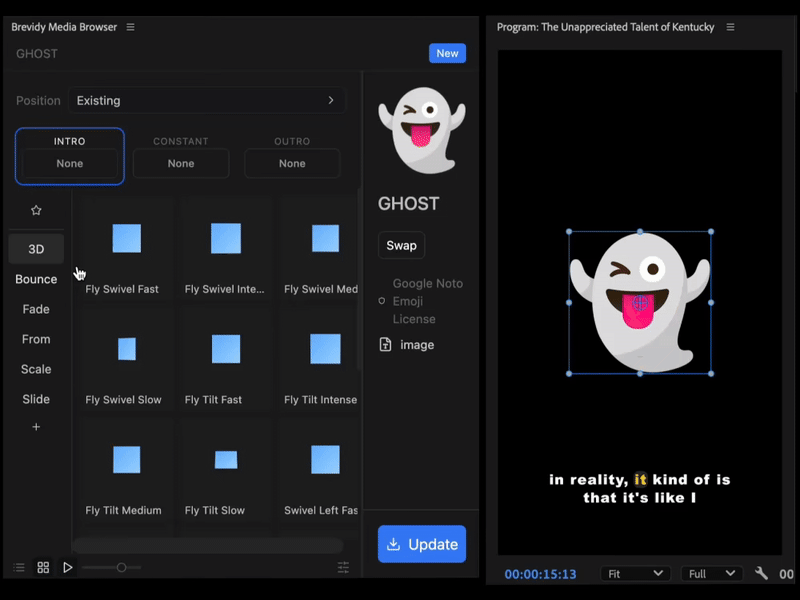This screenshot has width=800, height=600.
Task: Click the New button
Action: (447, 53)
